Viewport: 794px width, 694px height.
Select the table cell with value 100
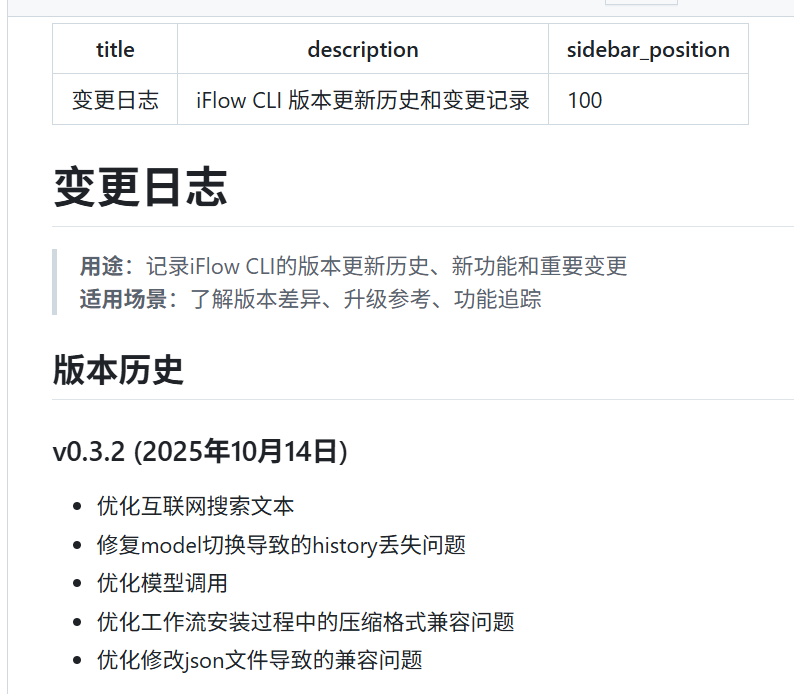pos(585,100)
